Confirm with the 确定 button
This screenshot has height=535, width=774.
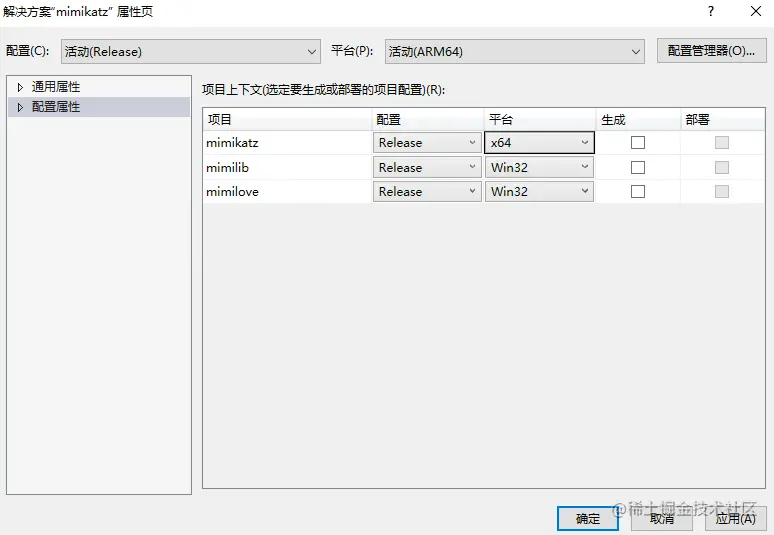pyautogui.click(x=587, y=519)
